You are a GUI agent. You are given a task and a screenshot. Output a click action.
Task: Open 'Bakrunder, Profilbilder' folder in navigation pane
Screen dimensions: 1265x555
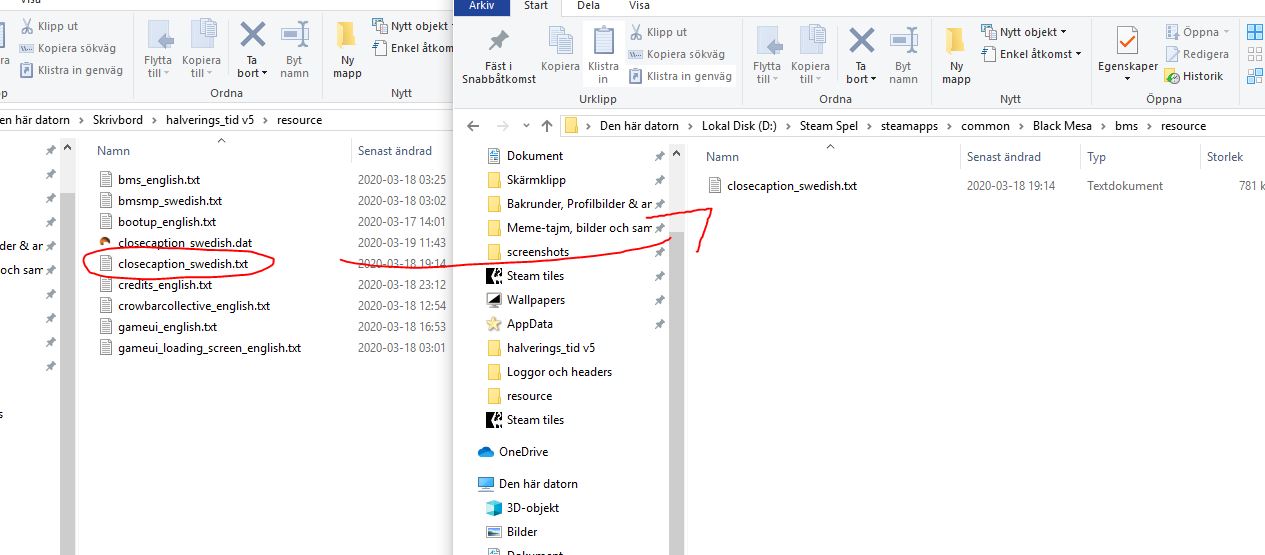coord(579,204)
